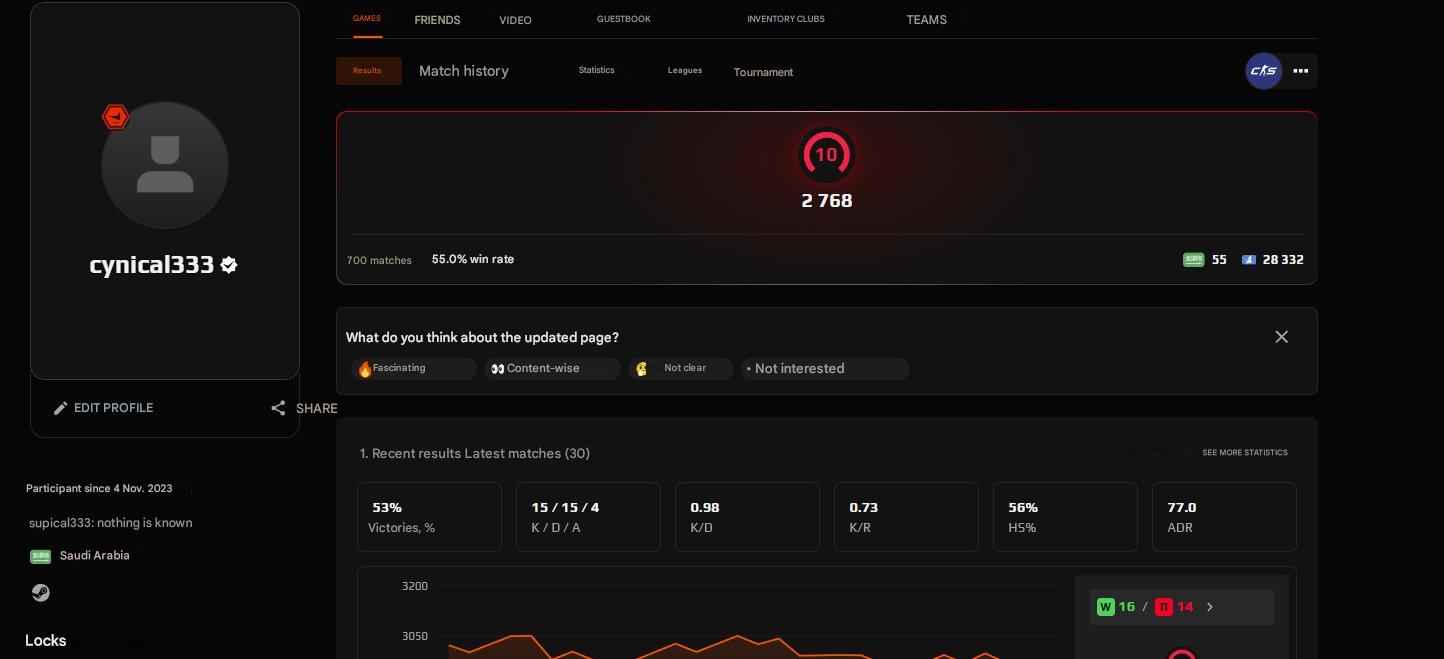The width and height of the screenshot is (1444, 659).
Task: Click the pencil icon beside EDIT PROFILE
Action: pos(61,407)
